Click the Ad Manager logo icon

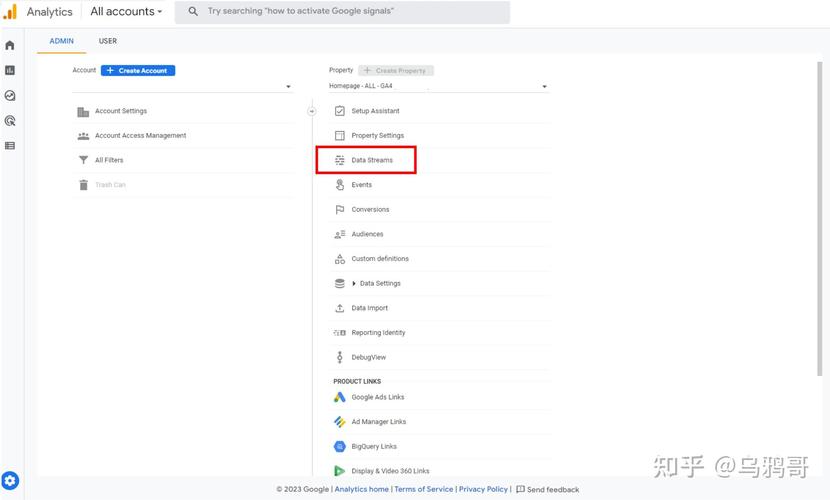coord(340,422)
